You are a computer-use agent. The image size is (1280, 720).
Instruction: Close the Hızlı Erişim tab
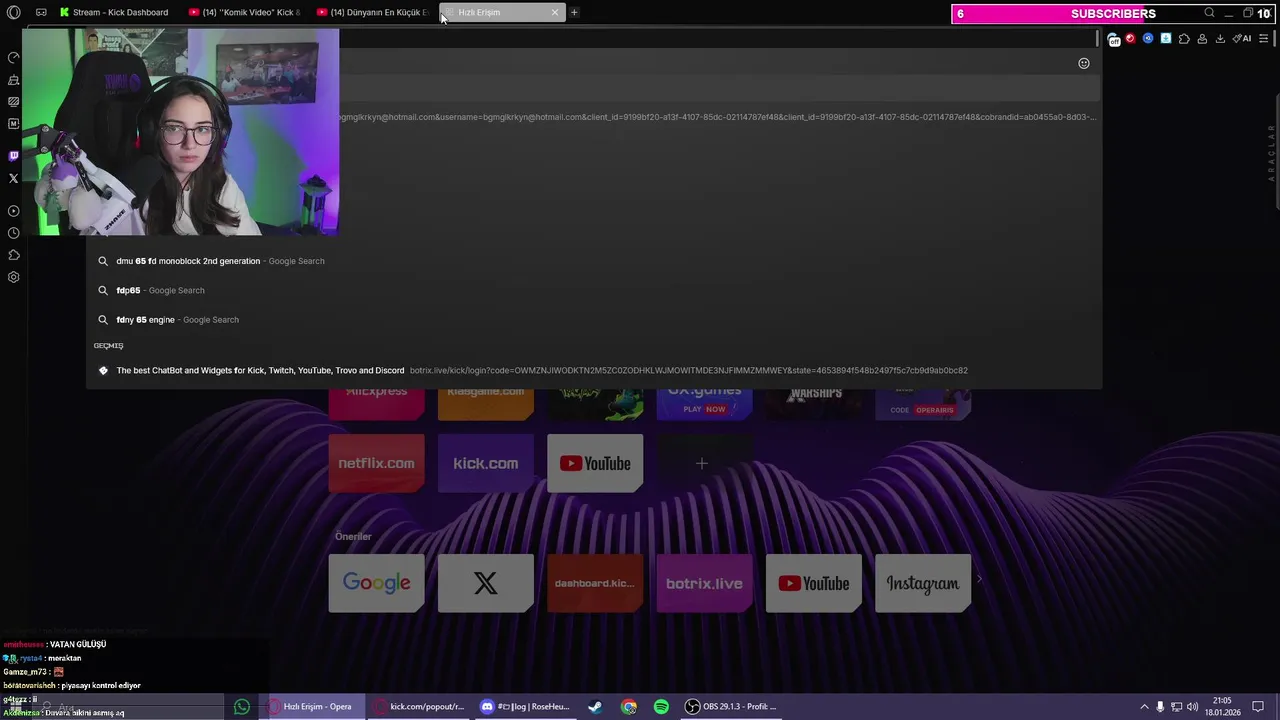point(555,12)
